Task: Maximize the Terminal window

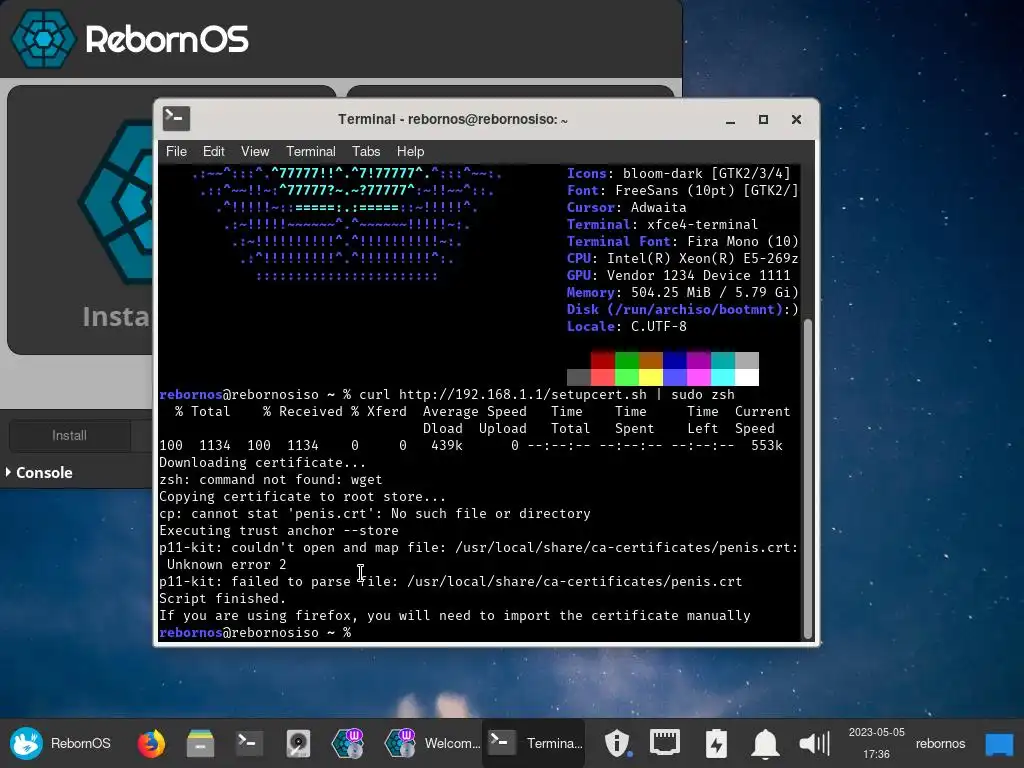Action: [763, 120]
